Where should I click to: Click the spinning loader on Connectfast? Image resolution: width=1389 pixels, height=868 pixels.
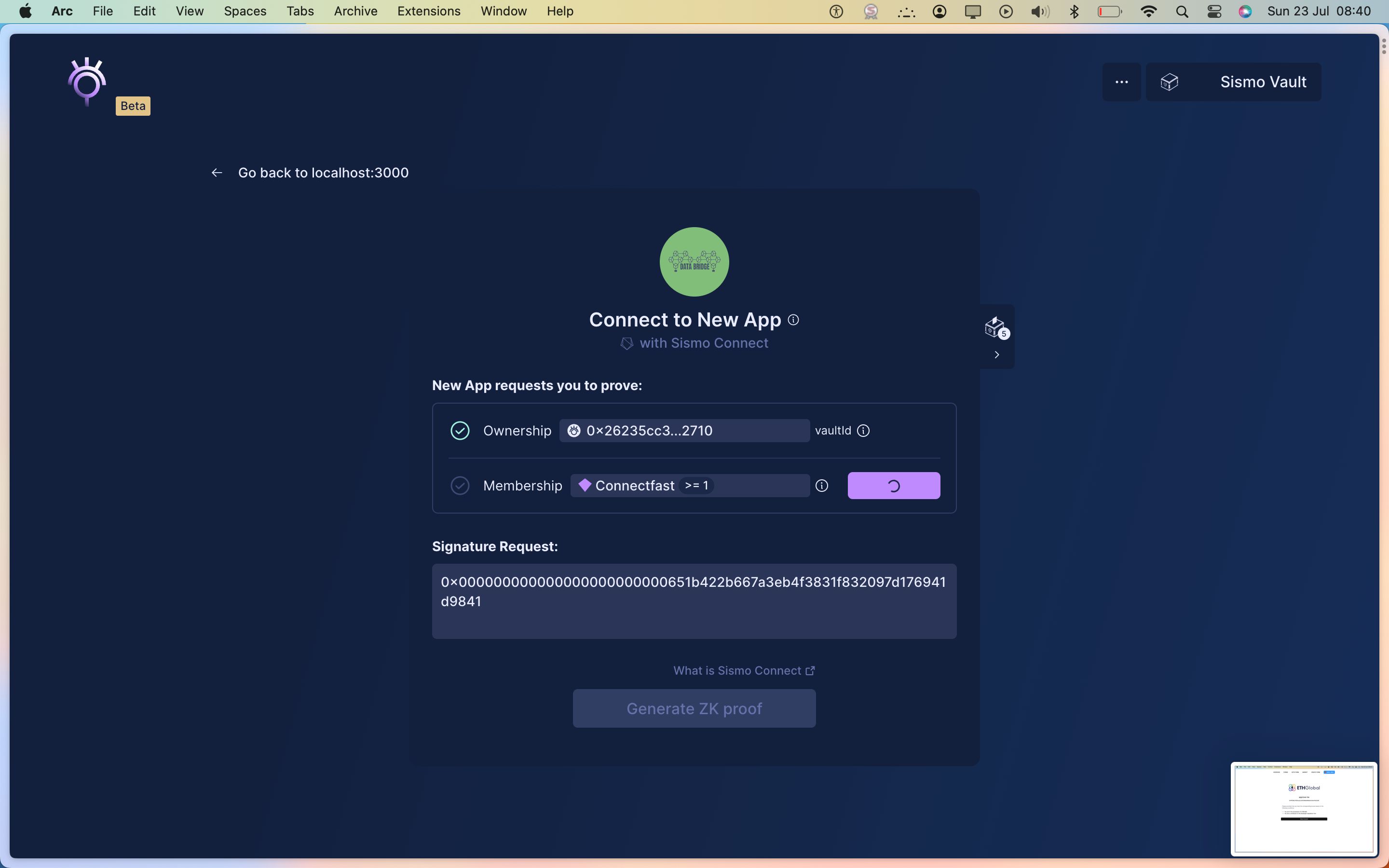point(893,485)
